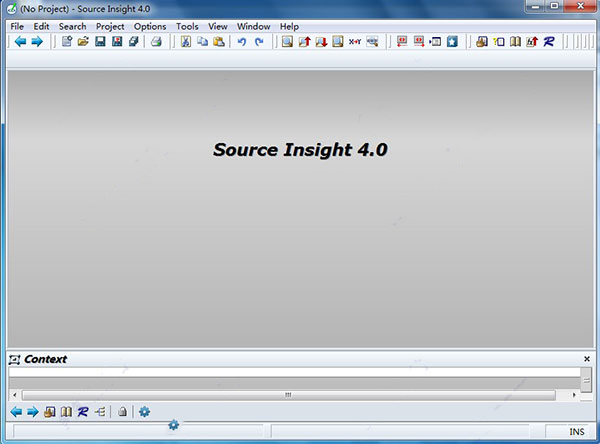This screenshot has width=600, height=444.
Task: Click Jump To Definition icon in main toolbar
Action: [482, 41]
